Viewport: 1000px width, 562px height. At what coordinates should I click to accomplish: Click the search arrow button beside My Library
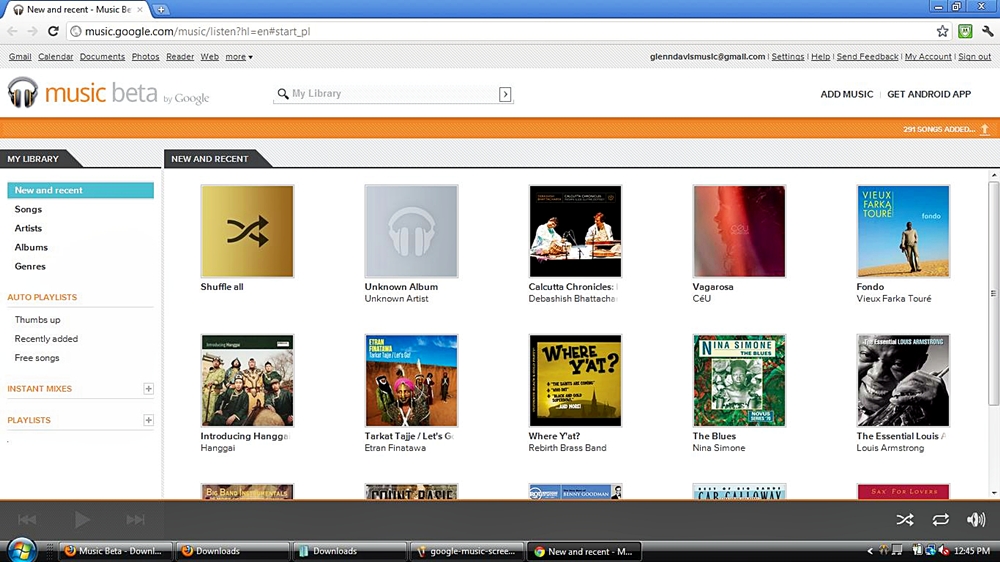coord(505,94)
